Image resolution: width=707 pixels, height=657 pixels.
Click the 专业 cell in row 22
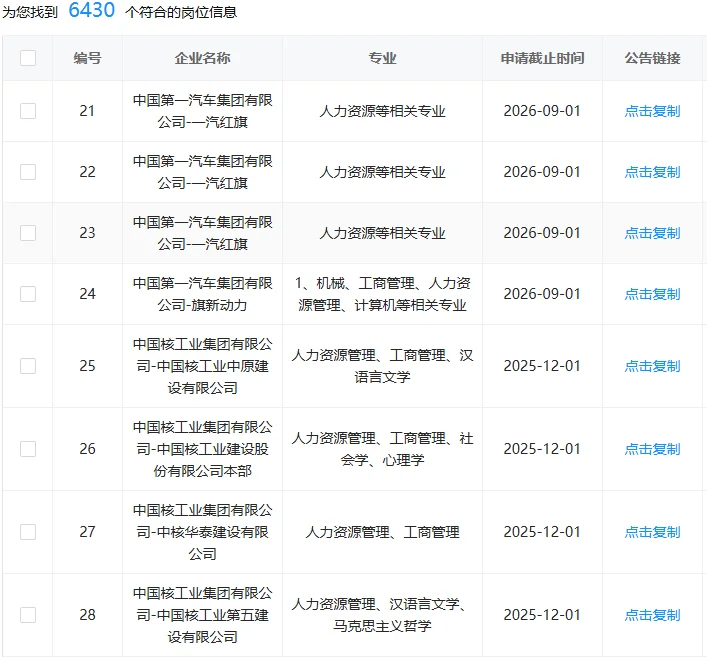tap(382, 172)
